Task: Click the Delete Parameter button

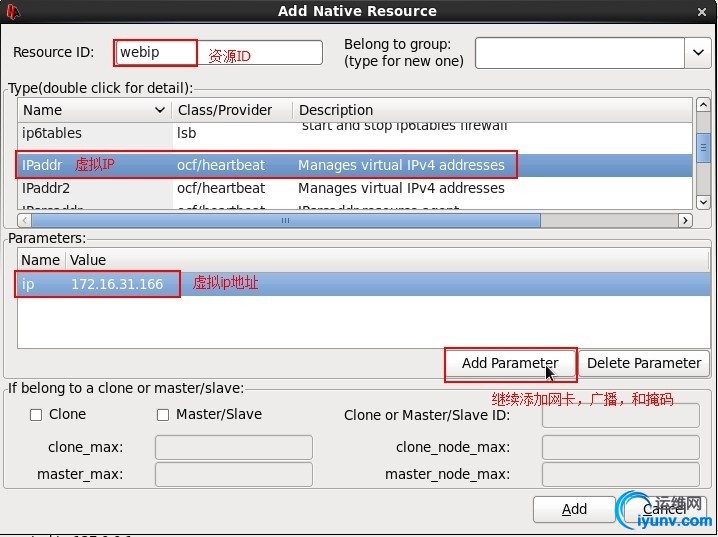Action: [644, 363]
